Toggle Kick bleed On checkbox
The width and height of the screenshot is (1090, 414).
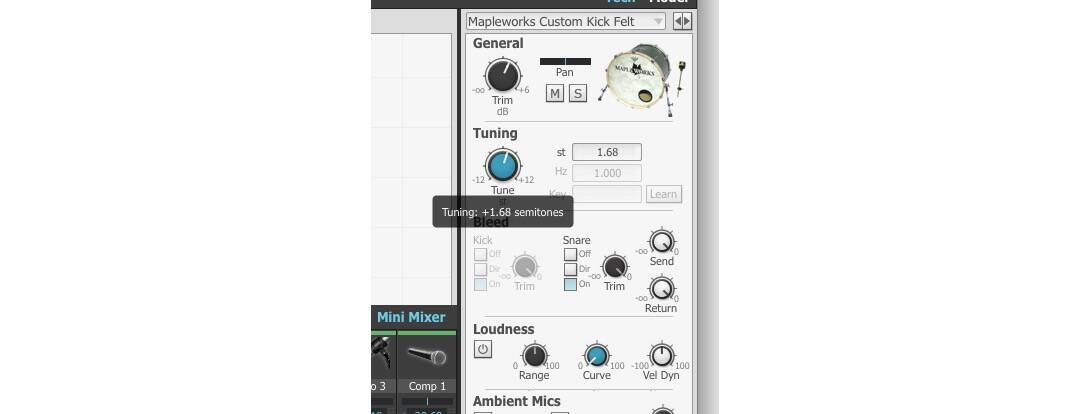[x=480, y=284]
